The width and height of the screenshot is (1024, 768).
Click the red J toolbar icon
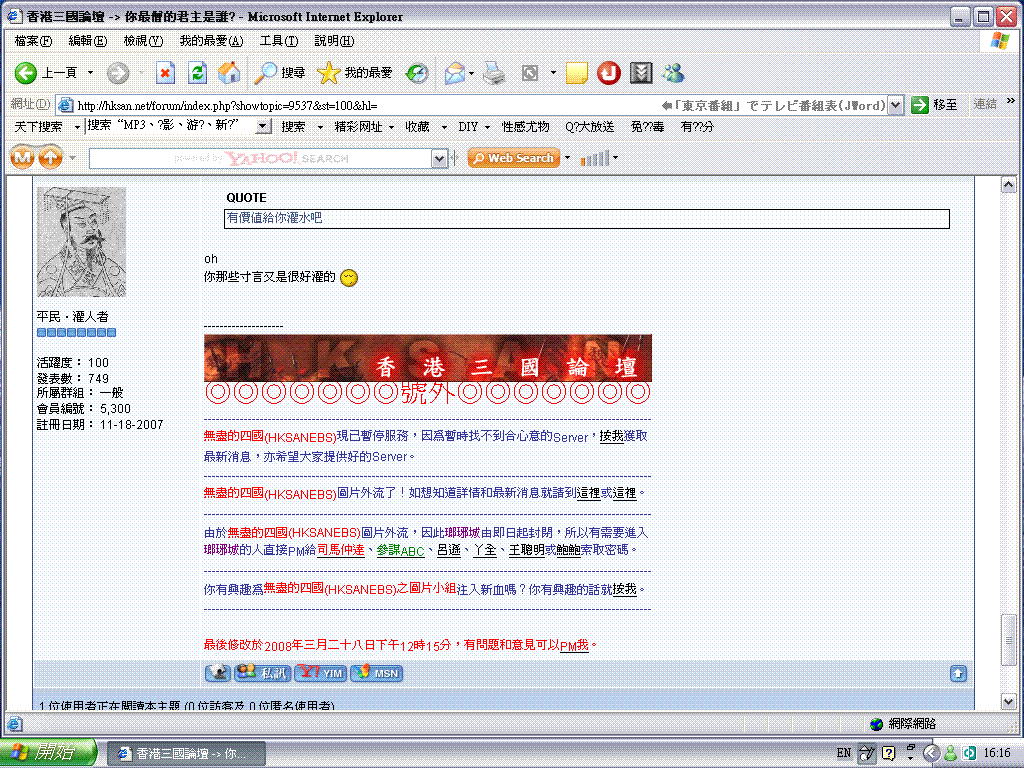tap(609, 72)
